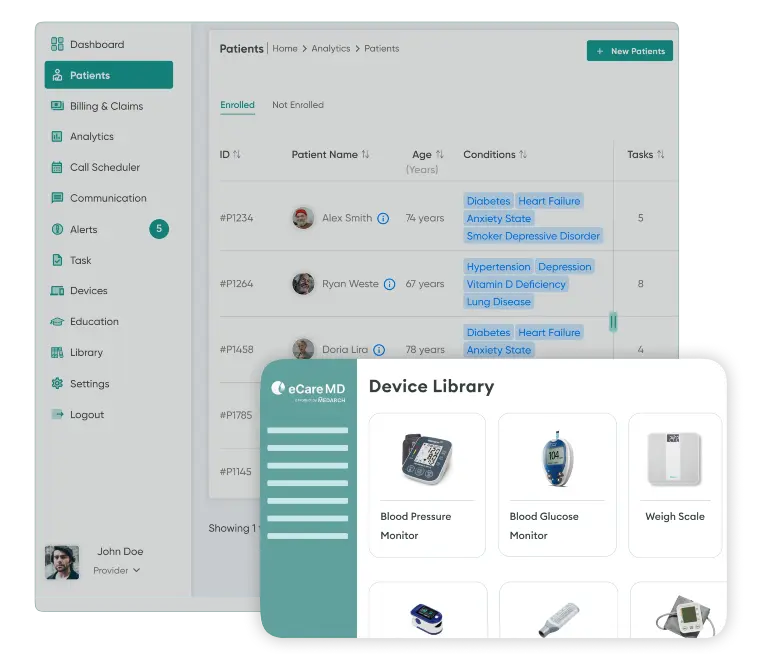Open Settings from the sidebar
The image size is (767, 654).
click(x=90, y=383)
